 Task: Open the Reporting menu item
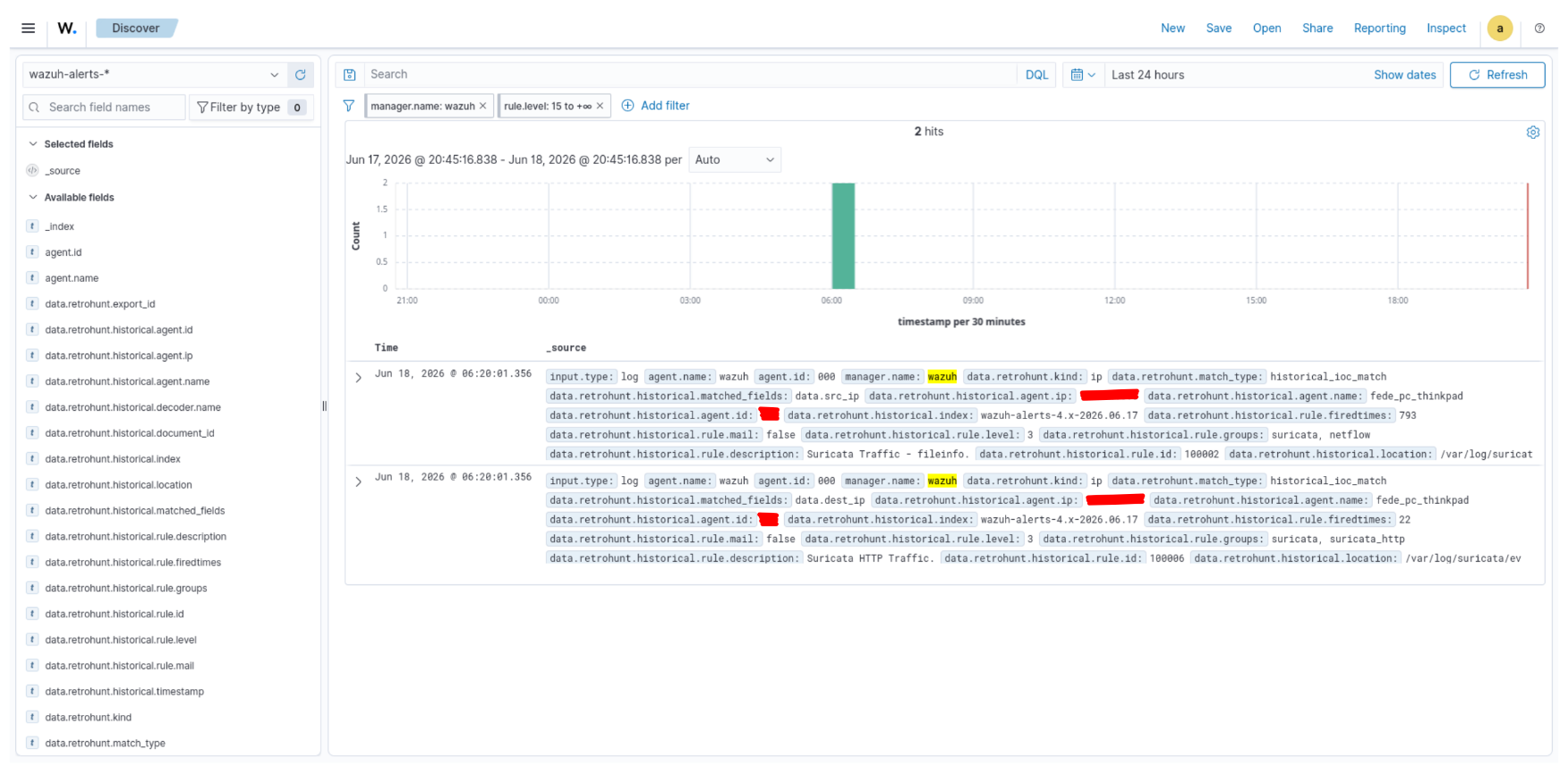(x=1379, y=29)
